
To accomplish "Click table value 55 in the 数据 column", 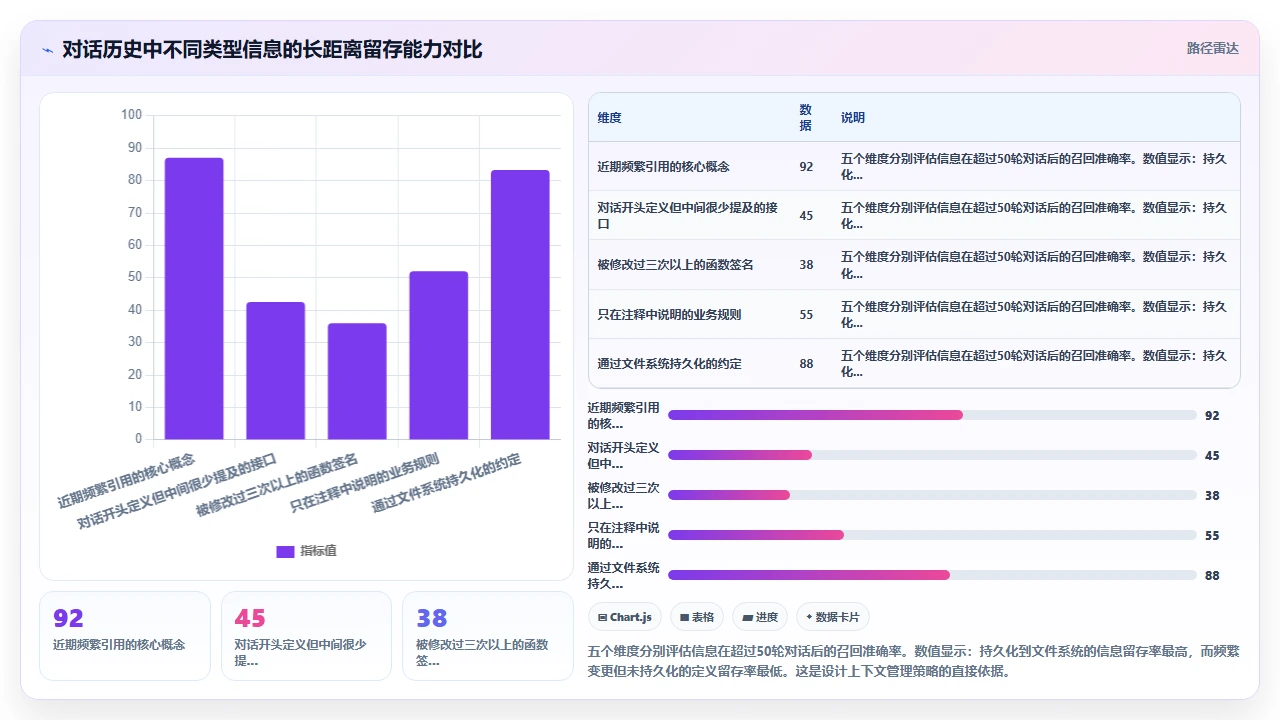I will point(806,314).
